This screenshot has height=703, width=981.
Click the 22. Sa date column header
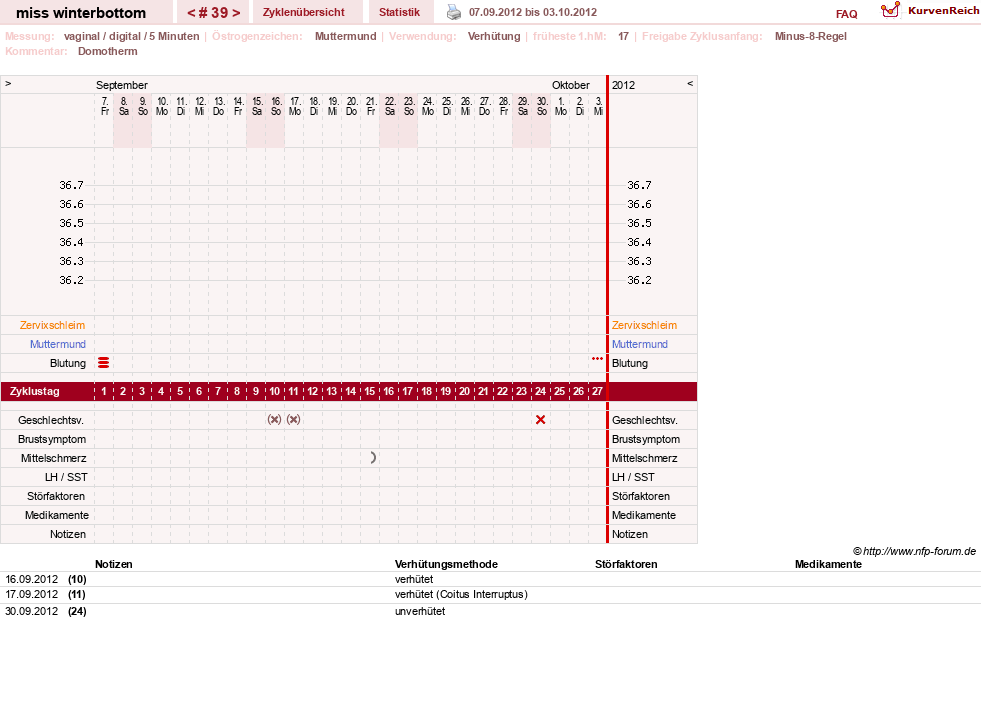[x=389, y=106]
